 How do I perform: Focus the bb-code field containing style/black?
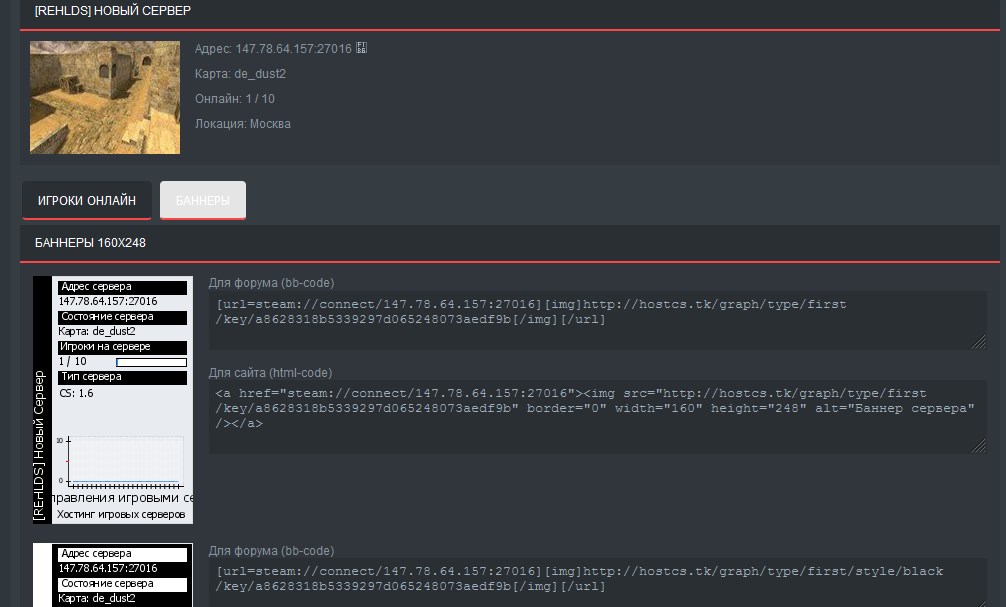pos(596,580)
